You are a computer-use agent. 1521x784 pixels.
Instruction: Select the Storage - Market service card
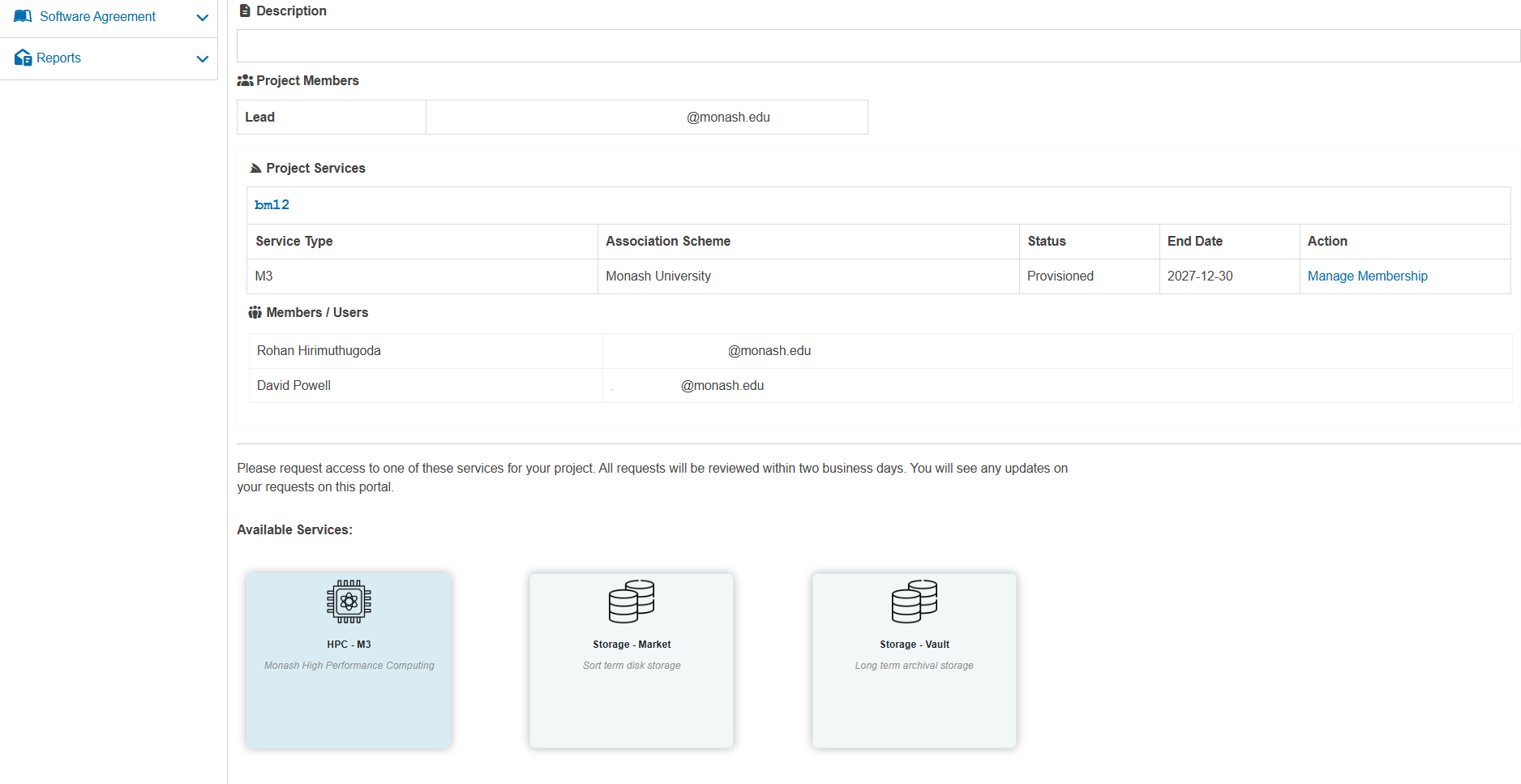(x=631, y=697)
